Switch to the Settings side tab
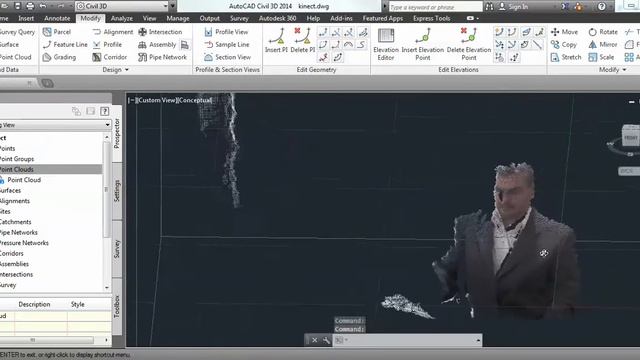The image size is (640, 360). (x=117, y=191)
